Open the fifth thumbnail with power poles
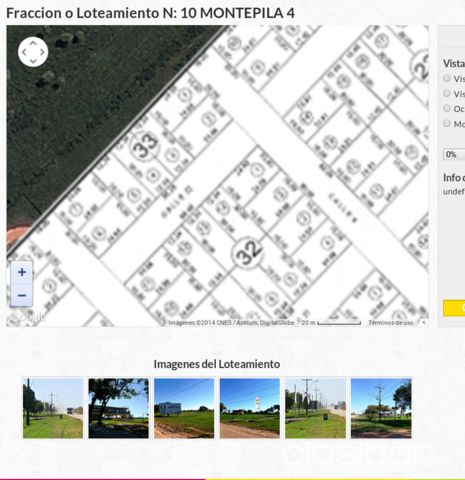 coord(315,408)
